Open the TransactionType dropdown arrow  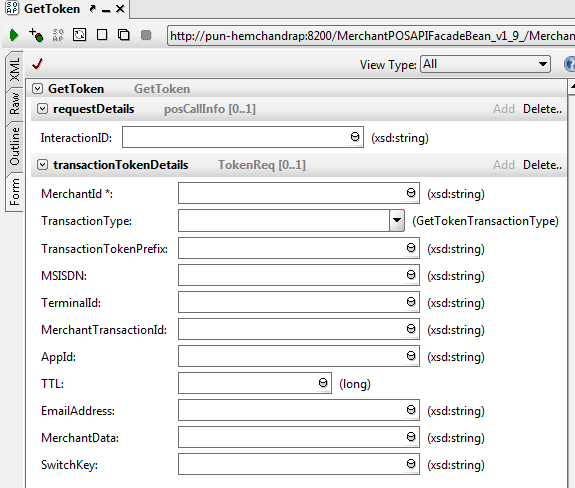point(397,220)
